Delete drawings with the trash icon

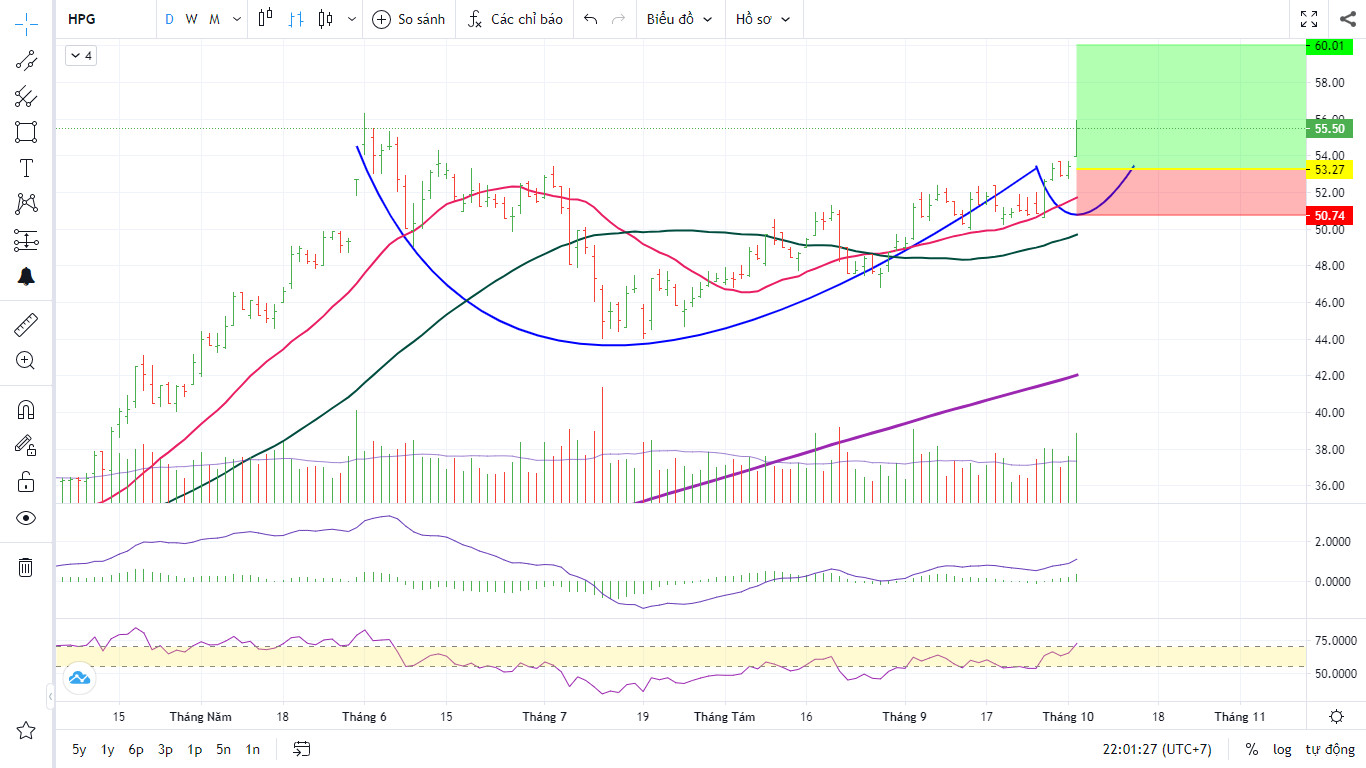26,568
